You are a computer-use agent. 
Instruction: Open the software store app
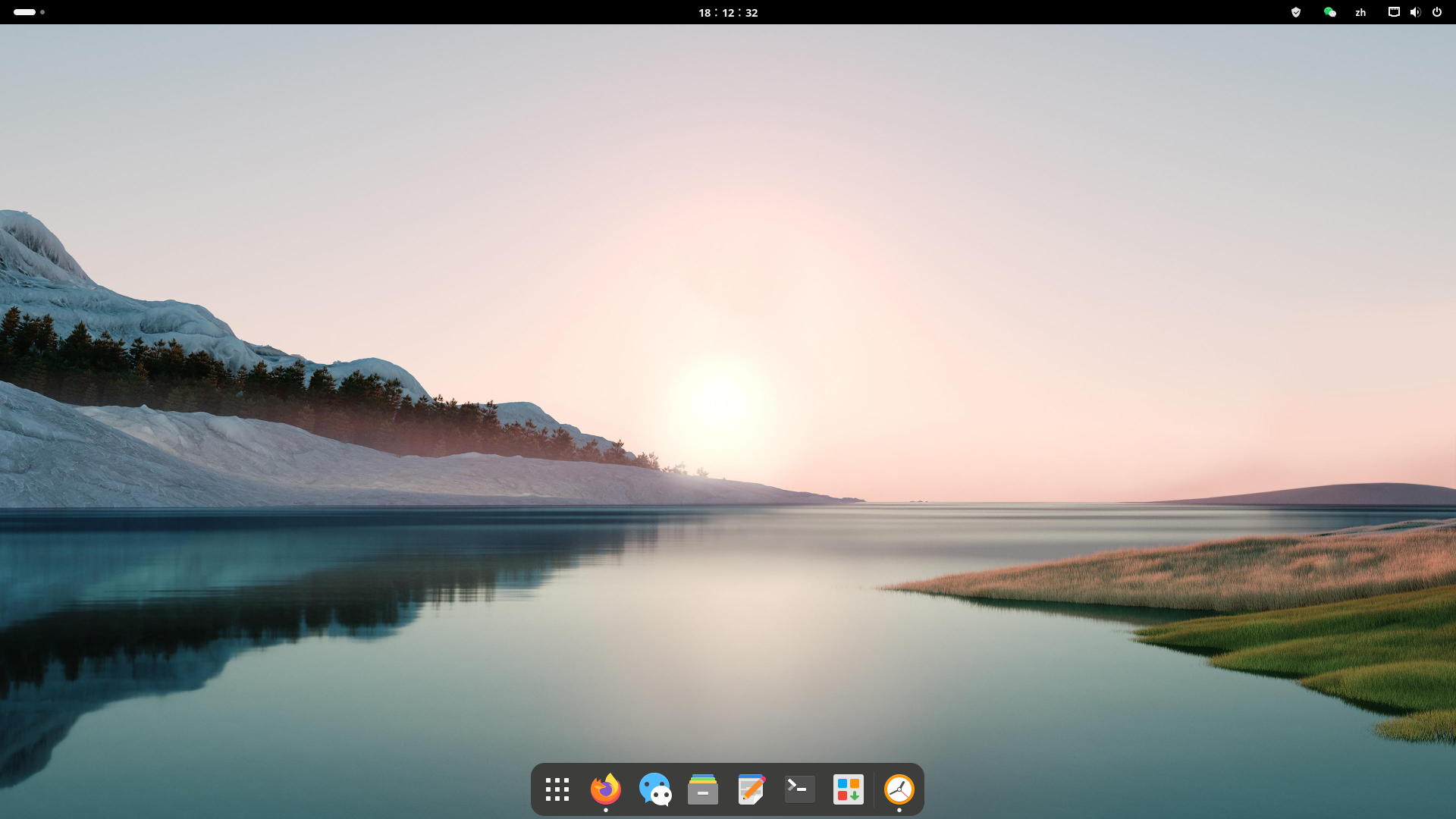pyautogui.click(x=849, y=789)
